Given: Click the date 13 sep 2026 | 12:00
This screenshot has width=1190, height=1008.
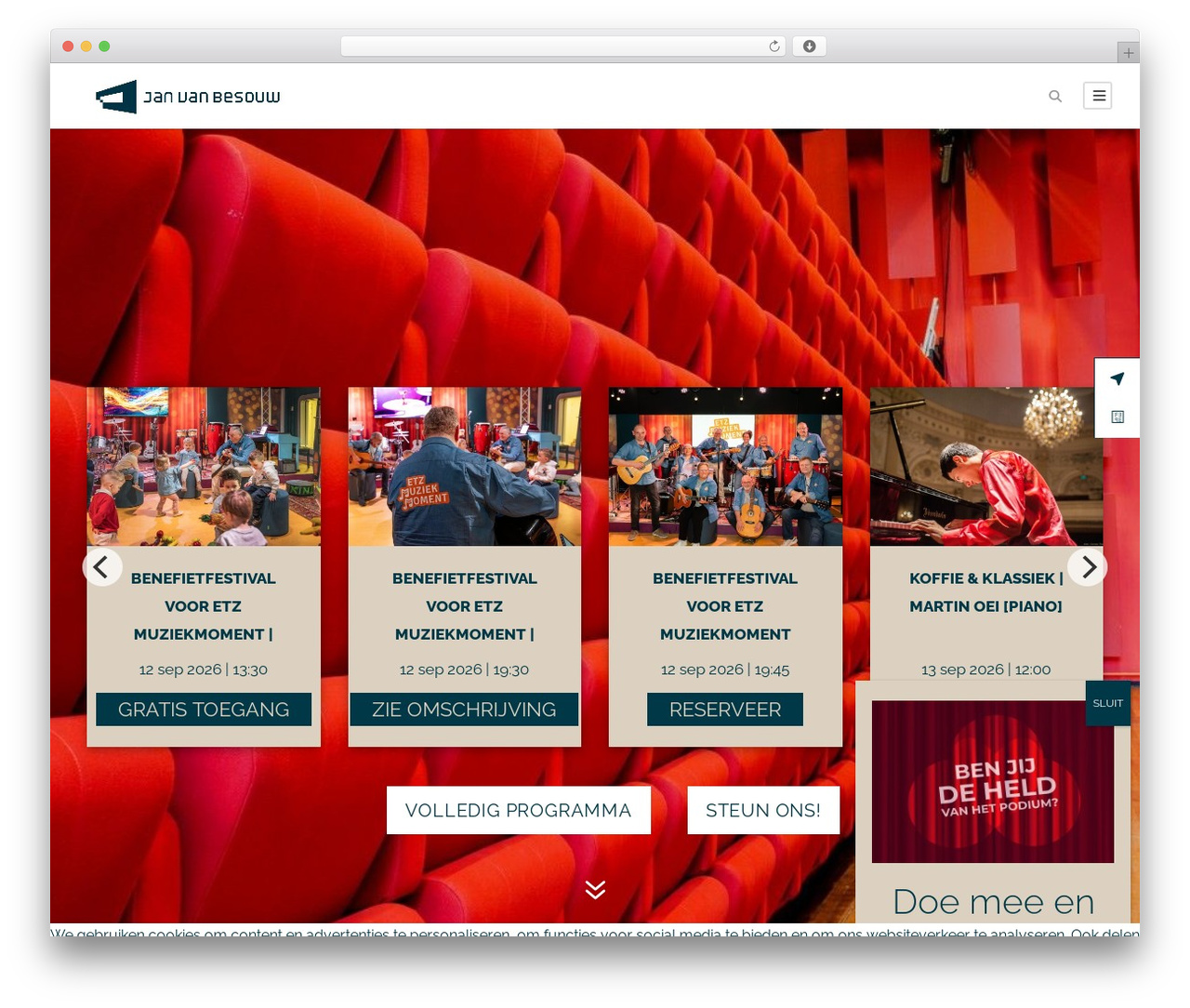Looking at the screenshot, I should 986,670.
